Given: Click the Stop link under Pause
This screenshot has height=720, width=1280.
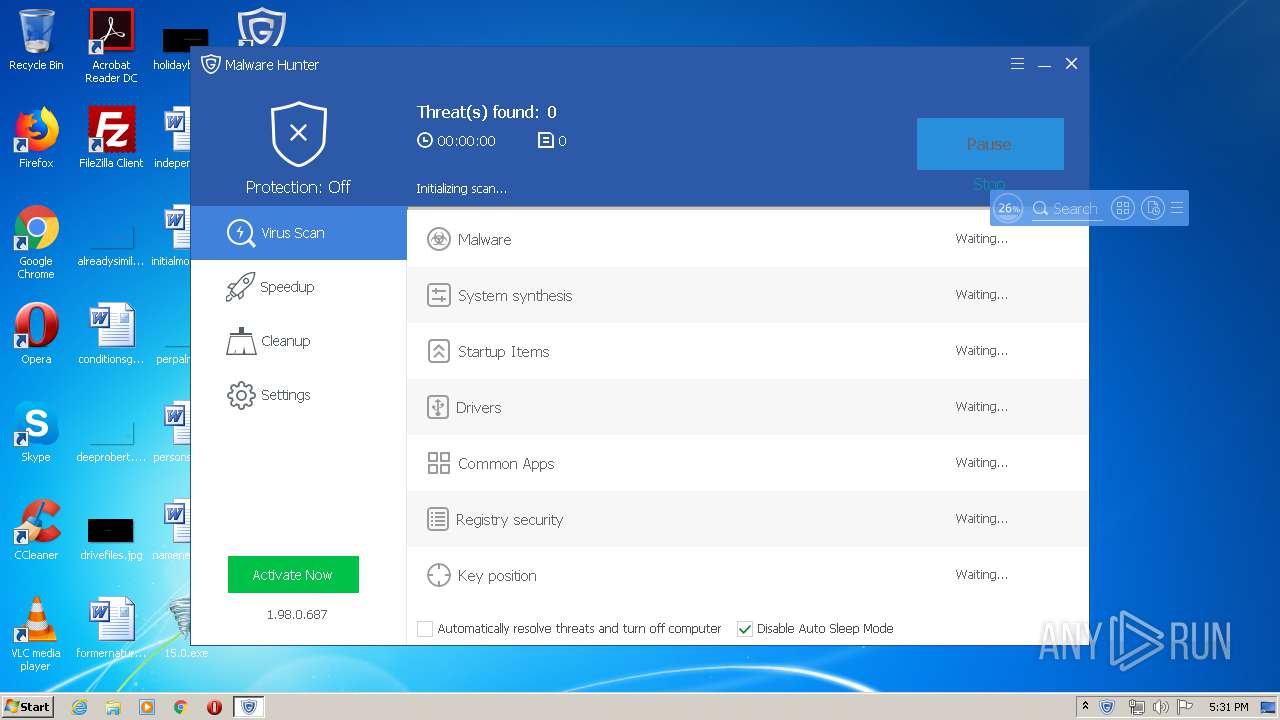Looking at the screenshot, I should 989,185.
